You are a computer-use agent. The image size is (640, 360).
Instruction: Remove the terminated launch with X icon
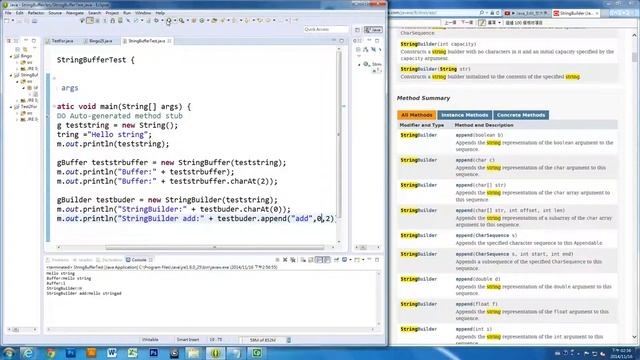coord(285,260)
